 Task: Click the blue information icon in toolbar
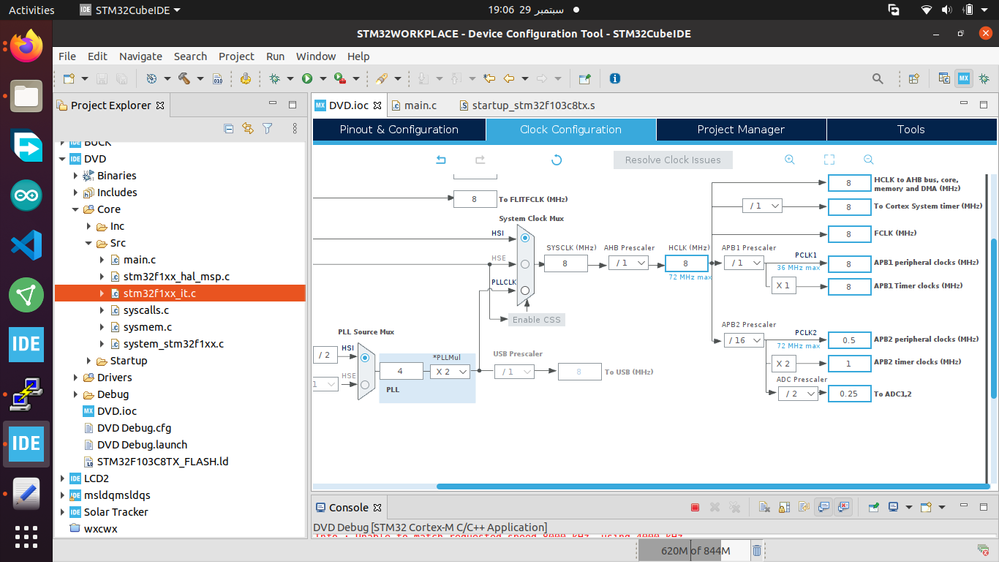(x=615, y=78)
